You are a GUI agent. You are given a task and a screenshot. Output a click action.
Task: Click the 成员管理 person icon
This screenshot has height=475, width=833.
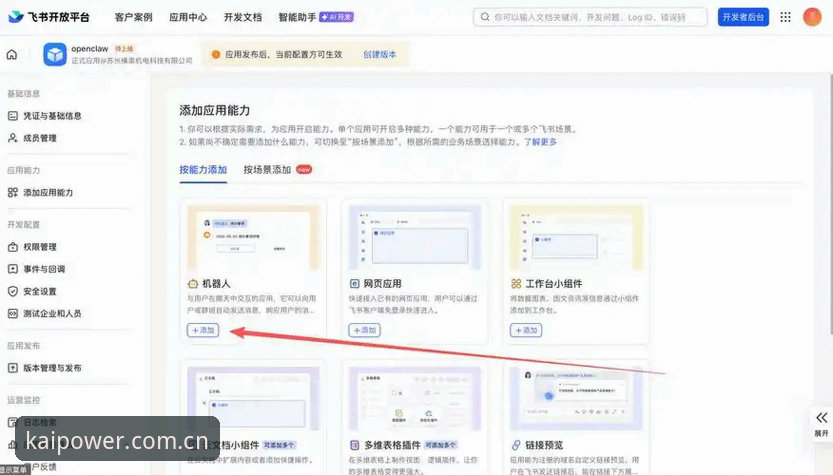pyautogui.click(x=13, y=138)
